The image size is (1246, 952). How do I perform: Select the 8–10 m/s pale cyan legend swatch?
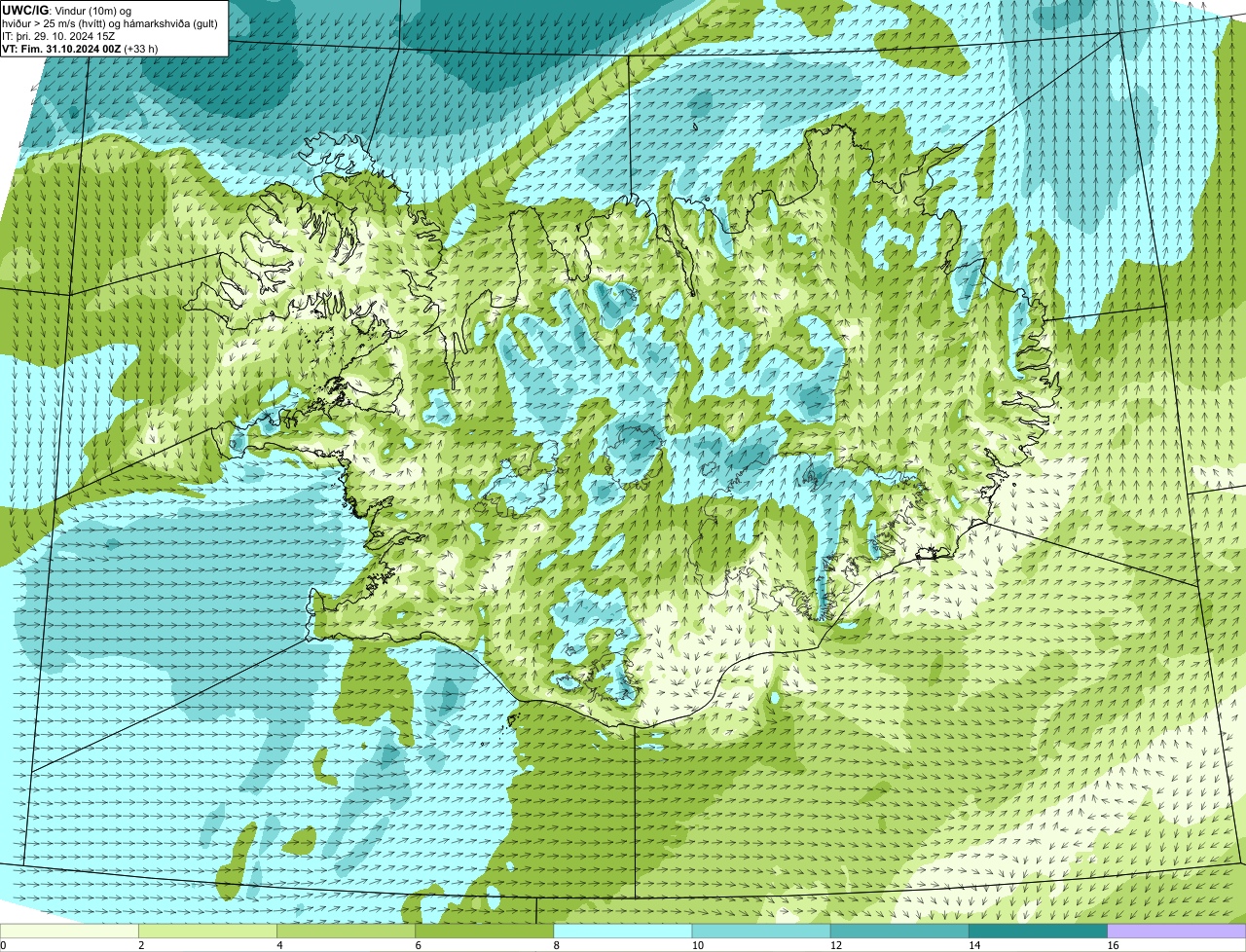(x=623, y=931)
